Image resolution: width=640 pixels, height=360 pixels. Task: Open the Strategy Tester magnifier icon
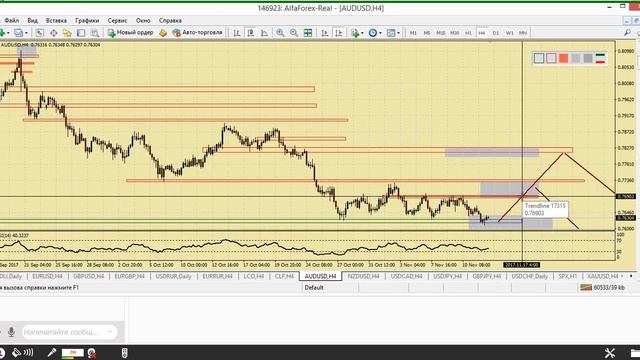tap(95, 33)
